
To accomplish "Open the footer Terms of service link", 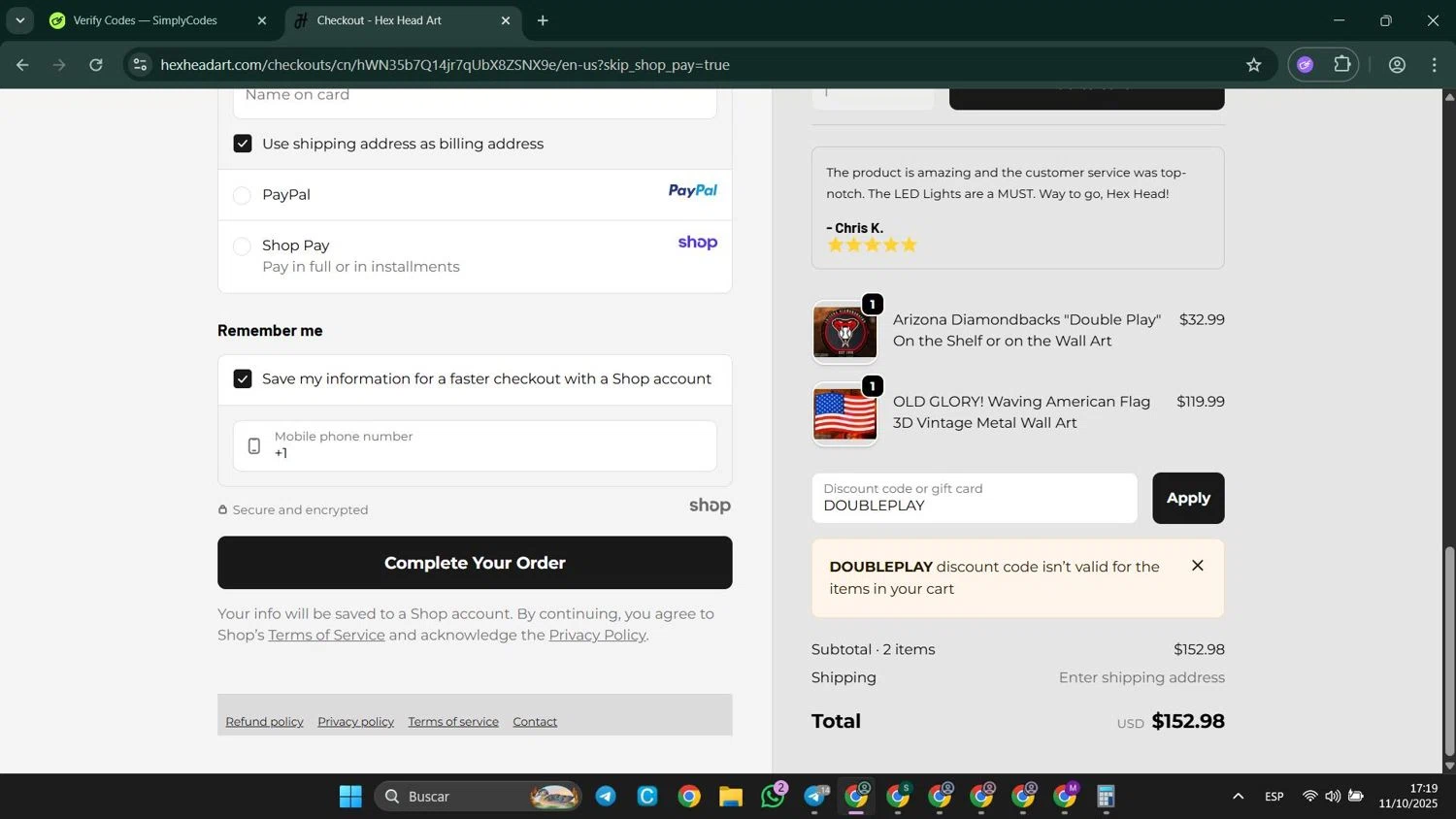I will (453, 722).
